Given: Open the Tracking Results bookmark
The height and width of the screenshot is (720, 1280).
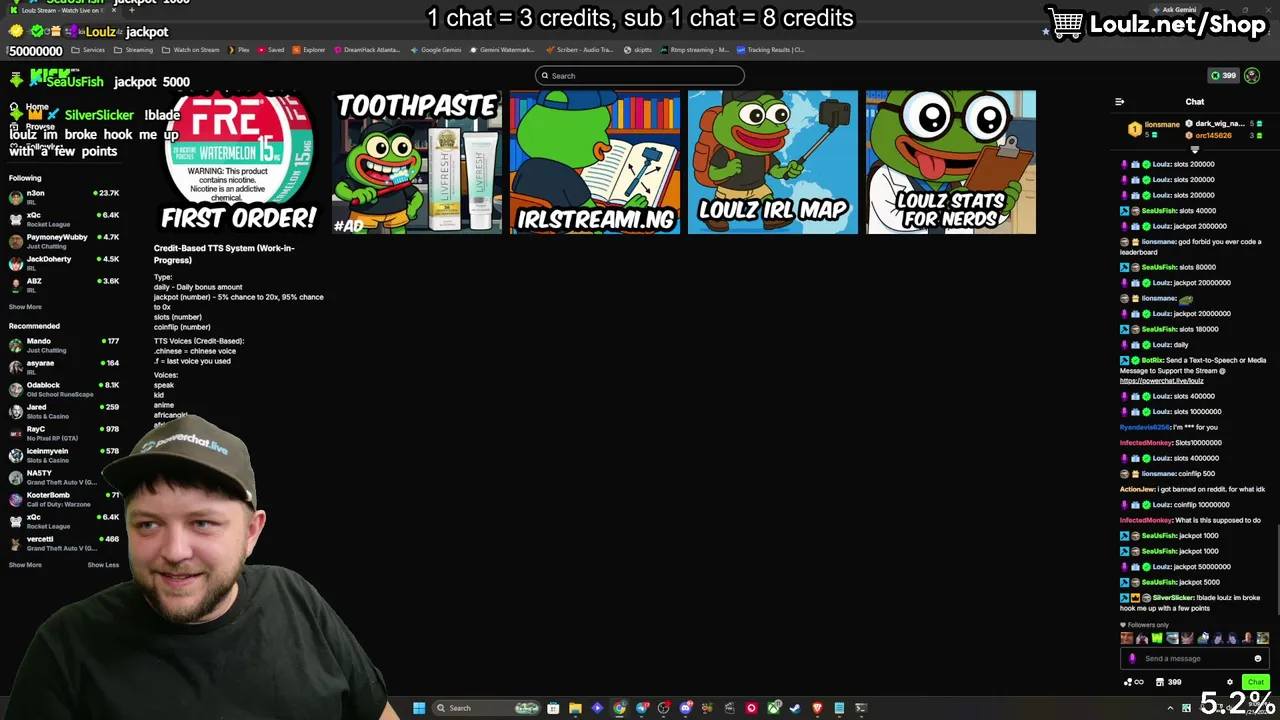Looking at the screenshot, I should tap(771, 50).
